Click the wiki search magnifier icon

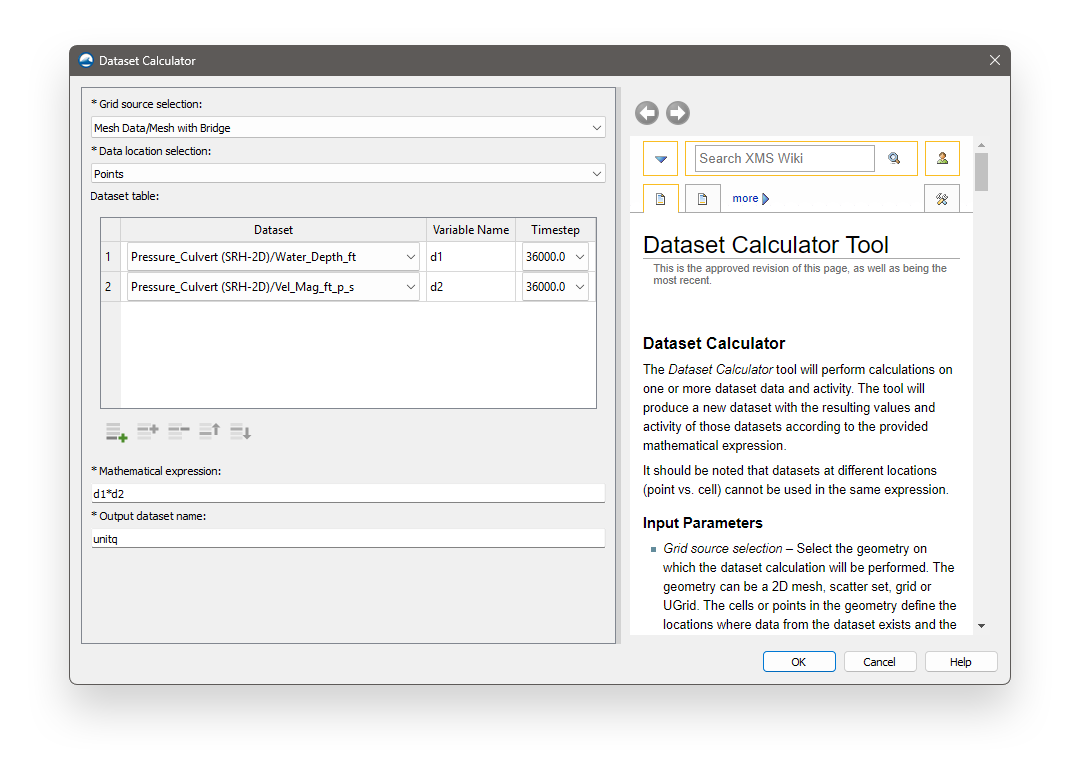click(x=894, y=158)
